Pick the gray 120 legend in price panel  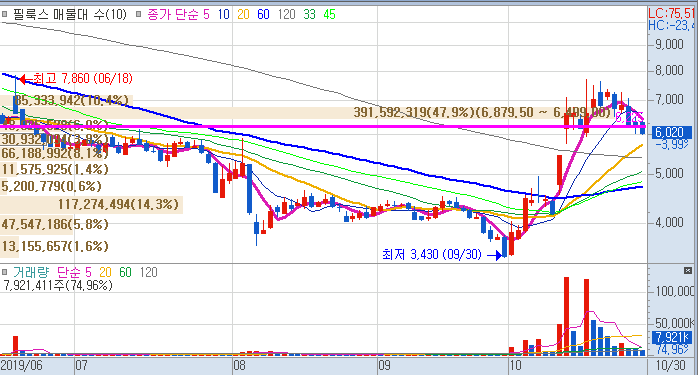[286, 15]
